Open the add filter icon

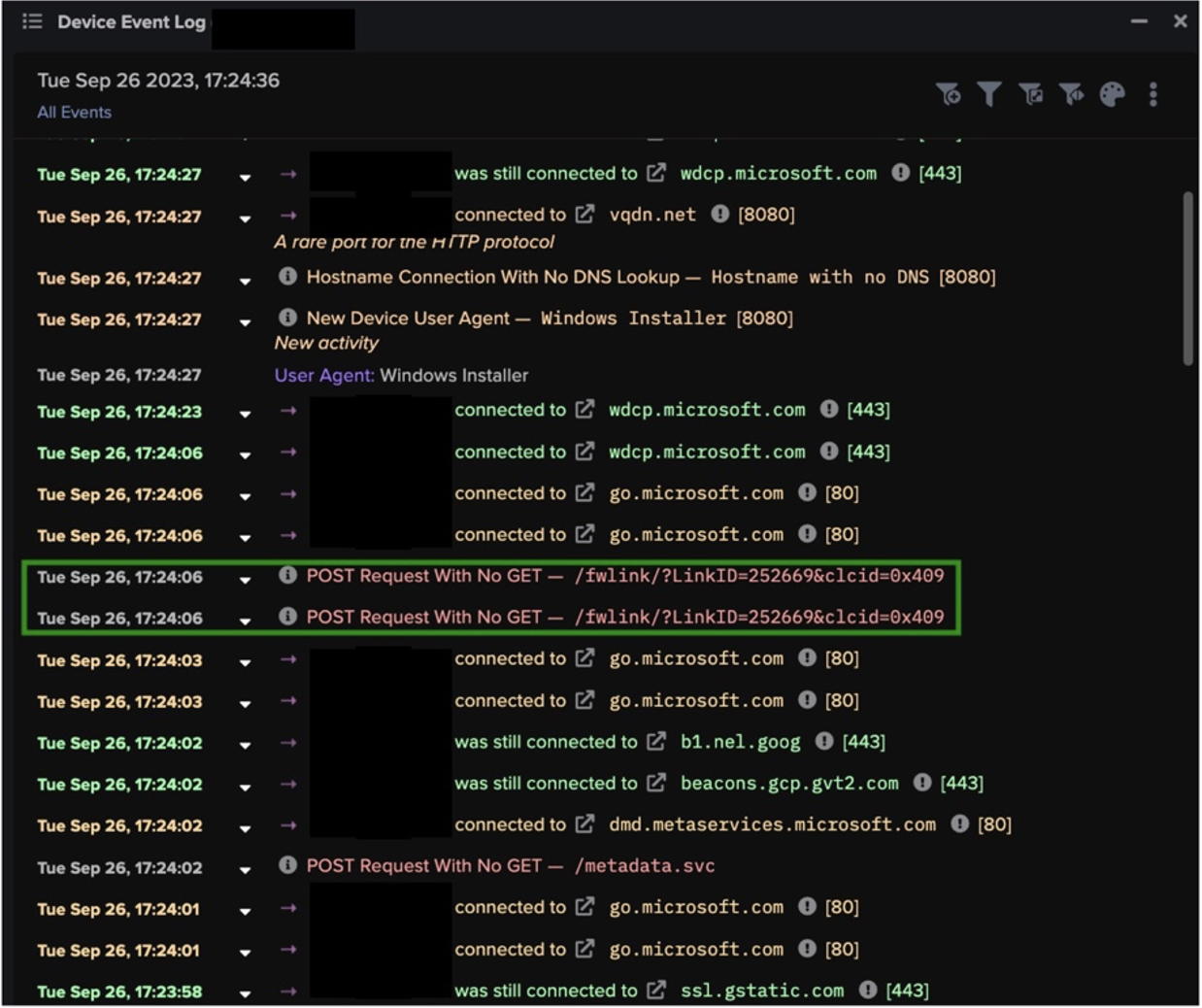(x=950, y=94)
